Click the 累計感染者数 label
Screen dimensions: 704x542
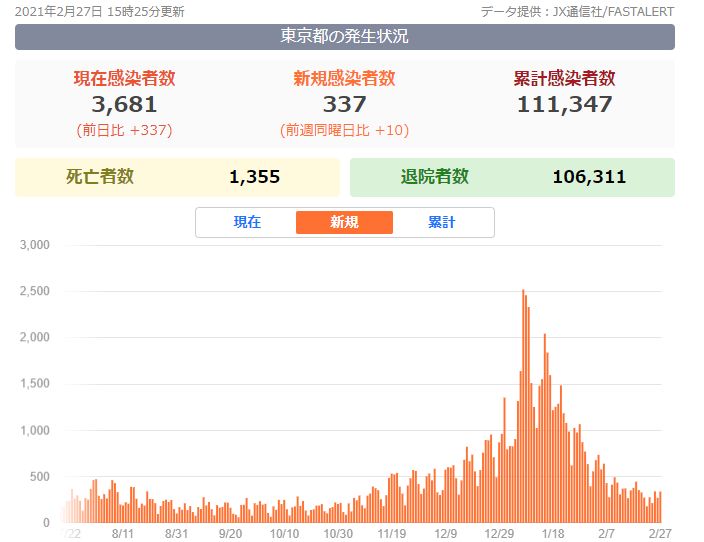[x=564, y=78]
